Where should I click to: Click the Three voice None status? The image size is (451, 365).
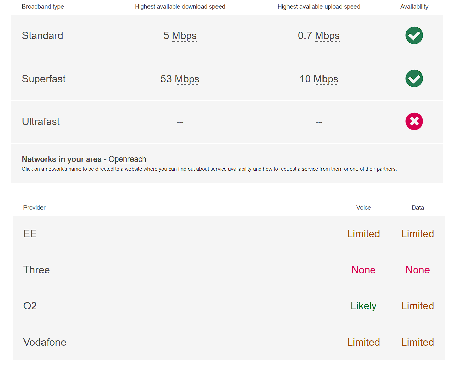(363, 270)
